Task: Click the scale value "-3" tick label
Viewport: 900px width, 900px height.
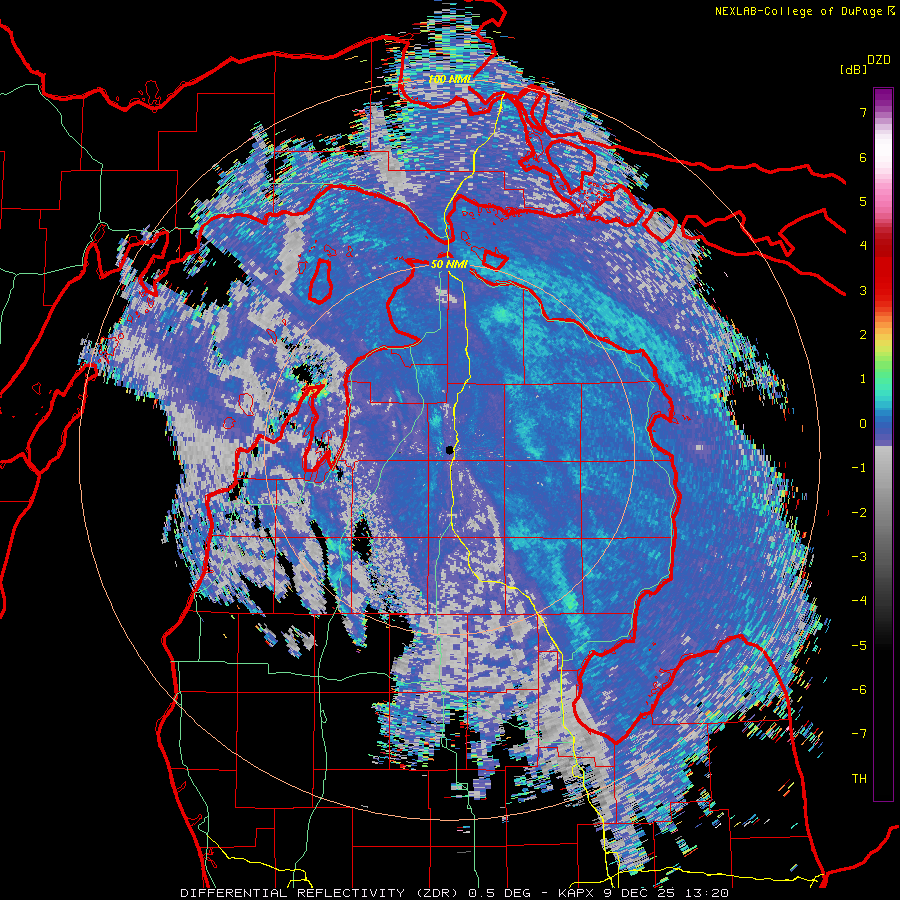Action: point(859,557)
